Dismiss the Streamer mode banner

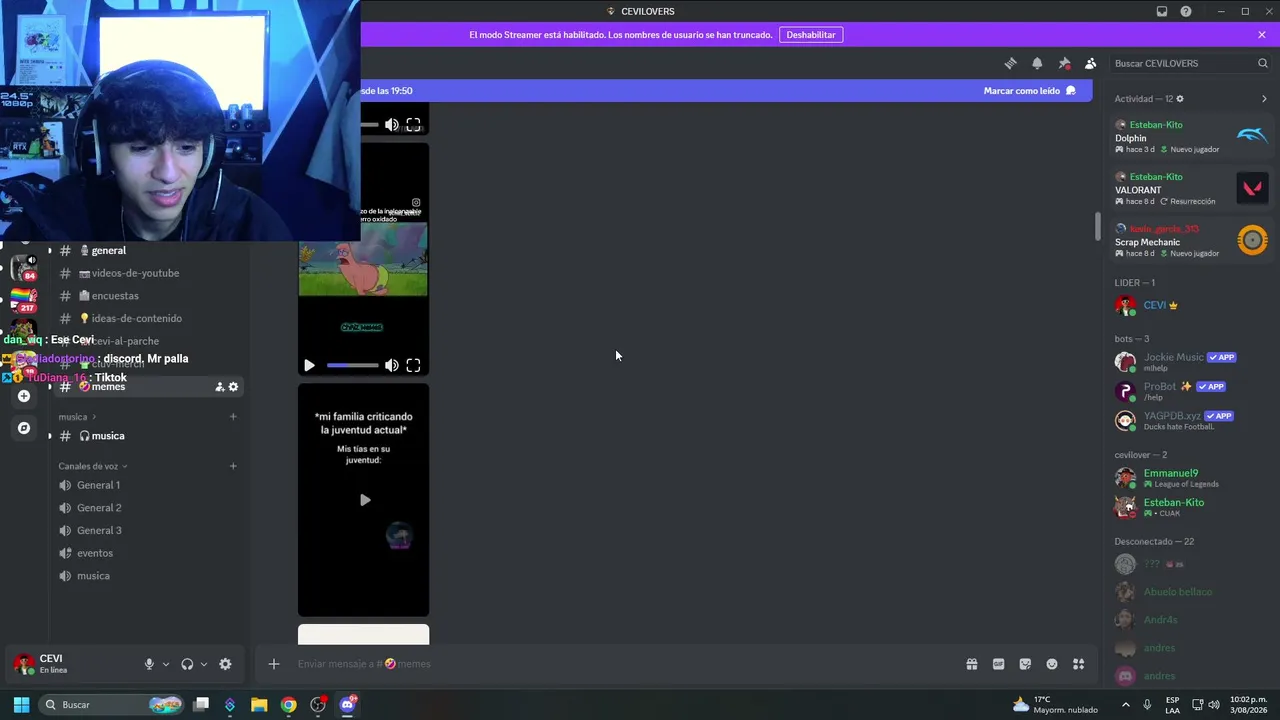tap(1262, 35)
